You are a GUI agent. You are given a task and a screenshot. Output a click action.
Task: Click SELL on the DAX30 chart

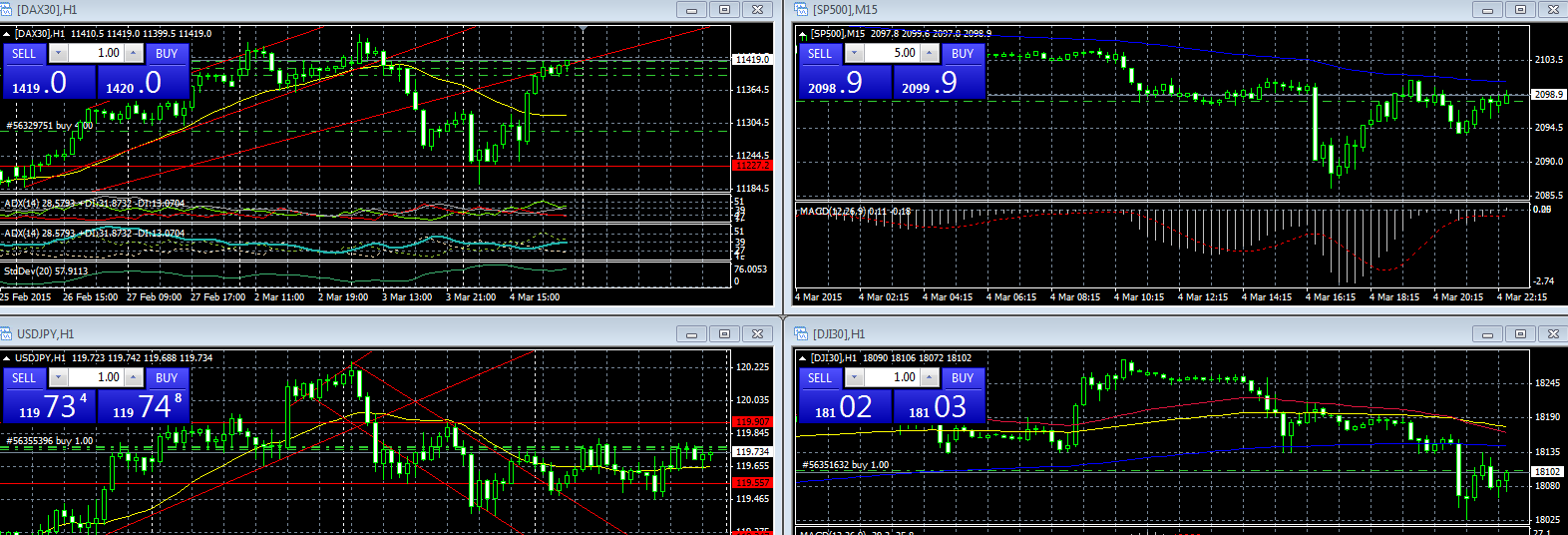point(24,54)
